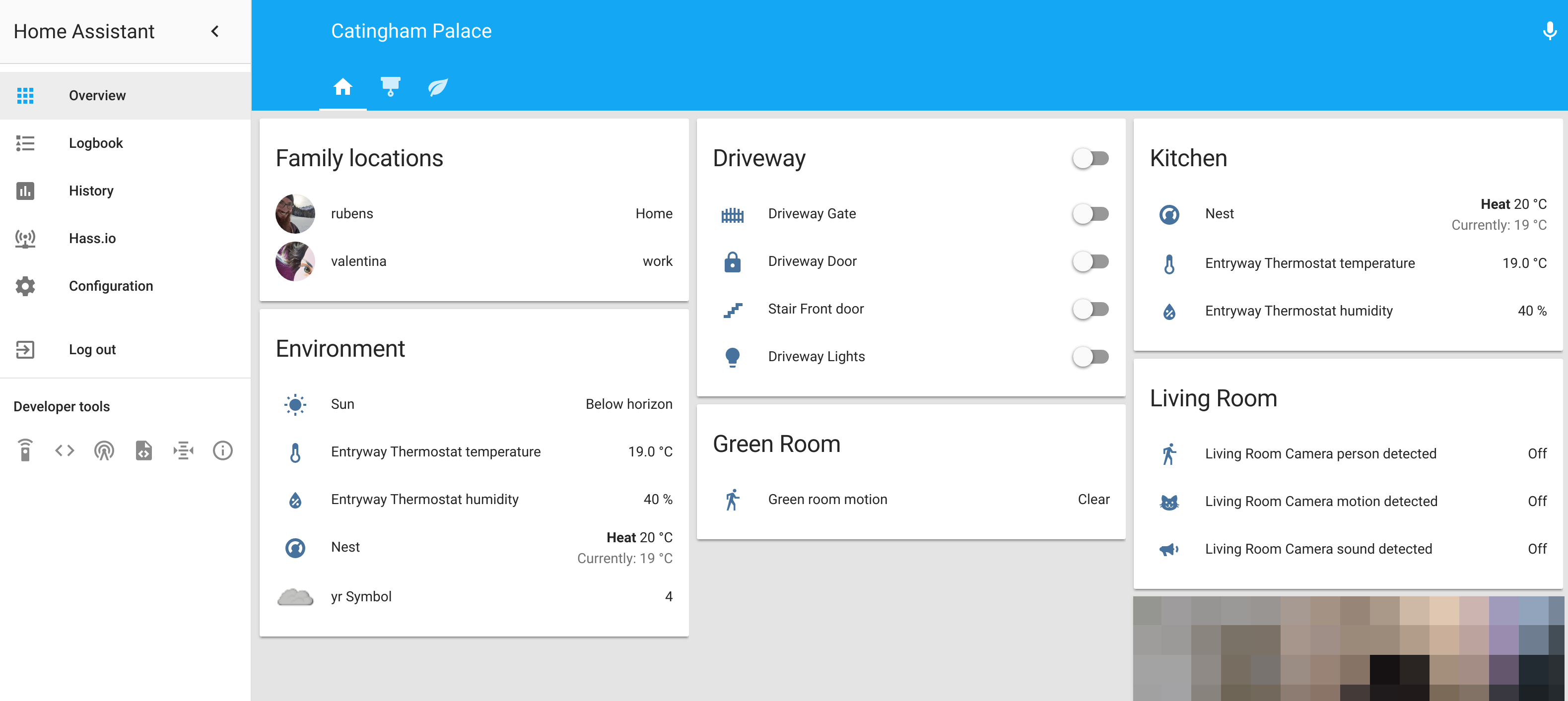Open the Sun entity row text
Screen dimensions: 1568x701
click(342, 404)
